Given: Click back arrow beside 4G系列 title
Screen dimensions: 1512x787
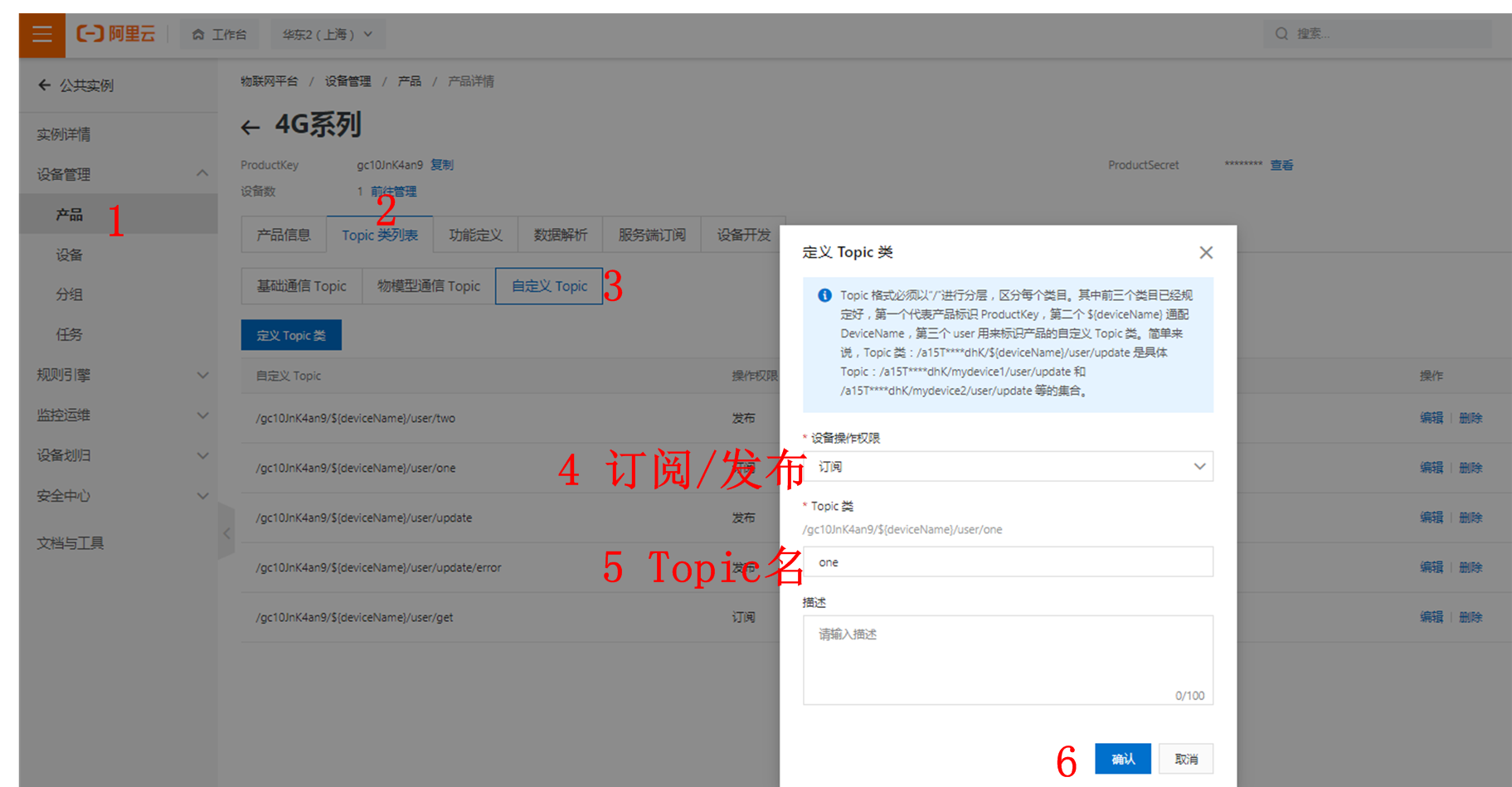Looking at the screenshot, I should tap(250, 127).
